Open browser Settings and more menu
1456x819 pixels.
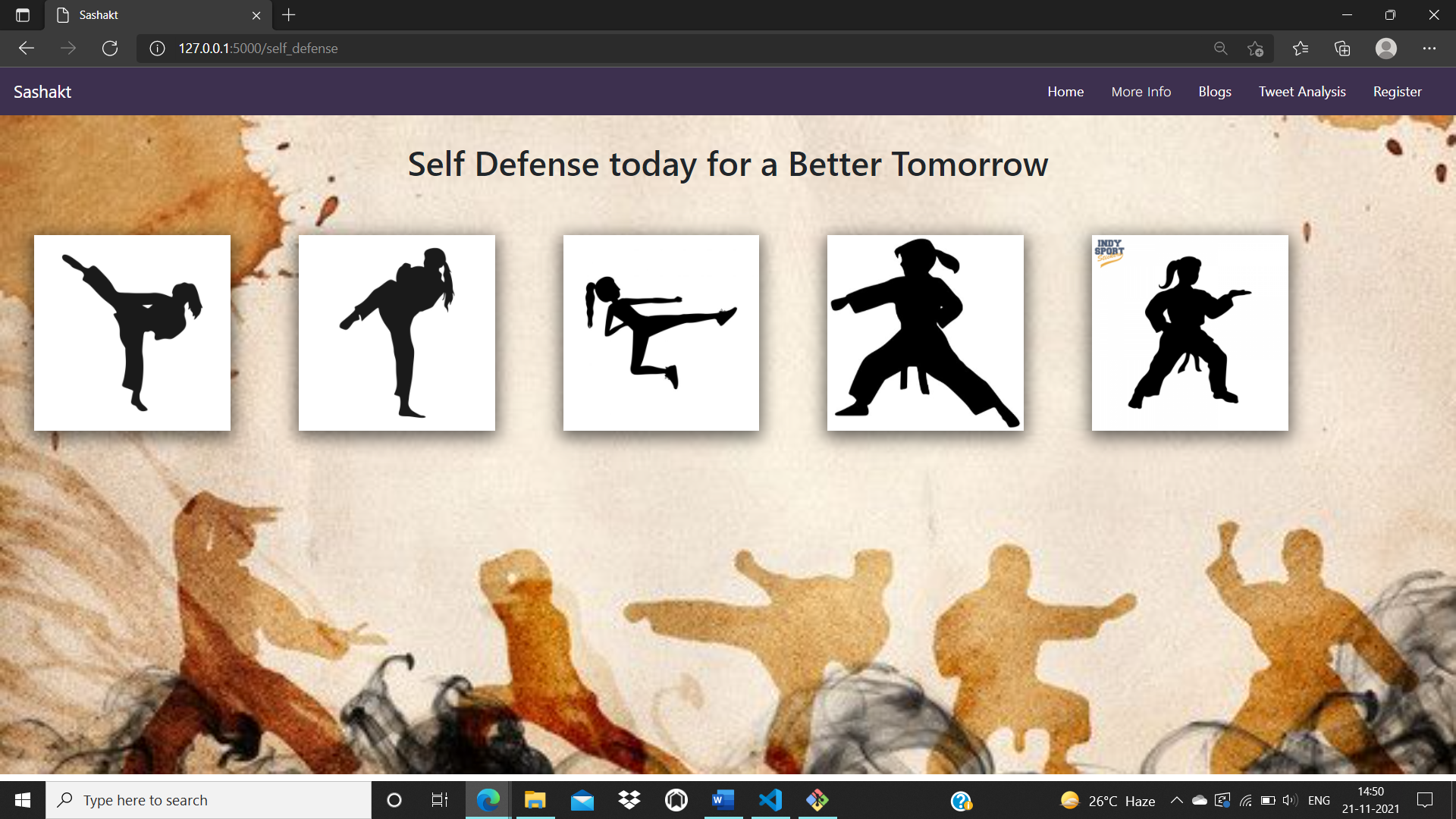(1429, 49)
